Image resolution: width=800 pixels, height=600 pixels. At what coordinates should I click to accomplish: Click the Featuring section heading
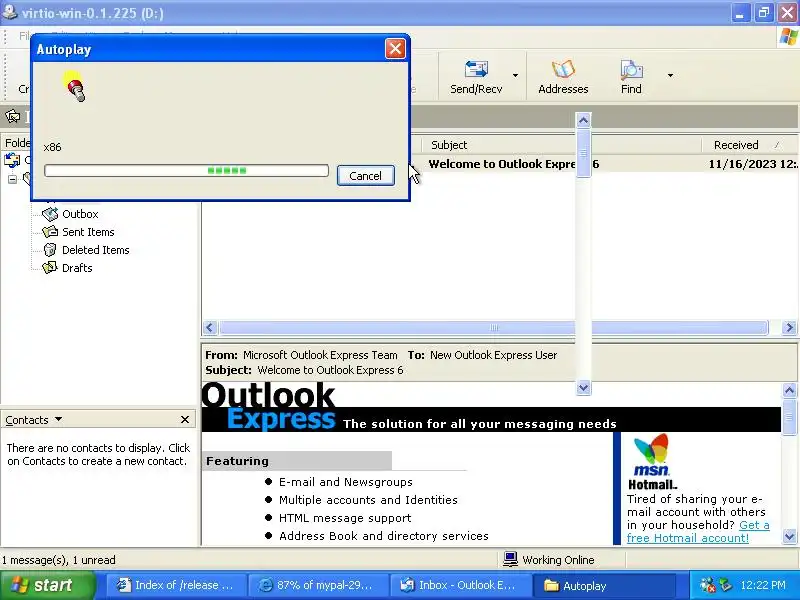[237, 461]
